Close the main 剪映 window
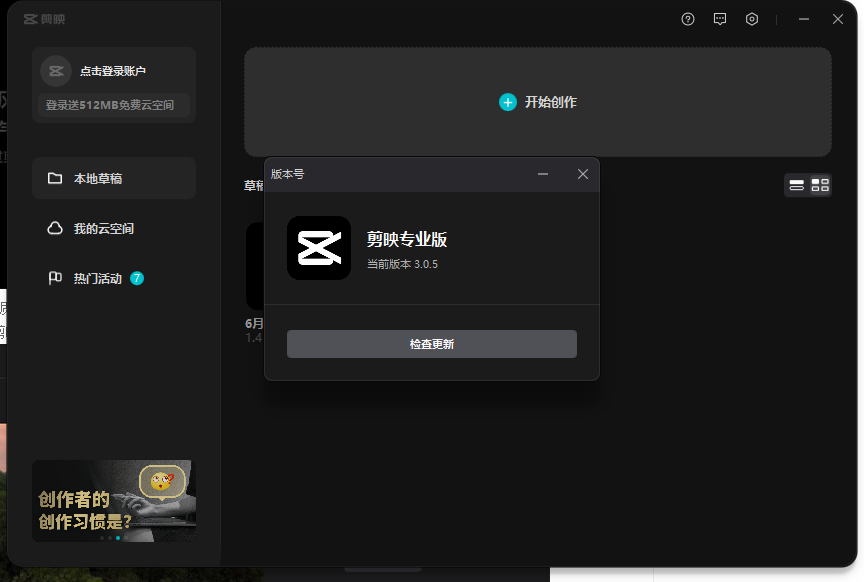This screenshot has height=582, width=864. (x=838, y=19)
